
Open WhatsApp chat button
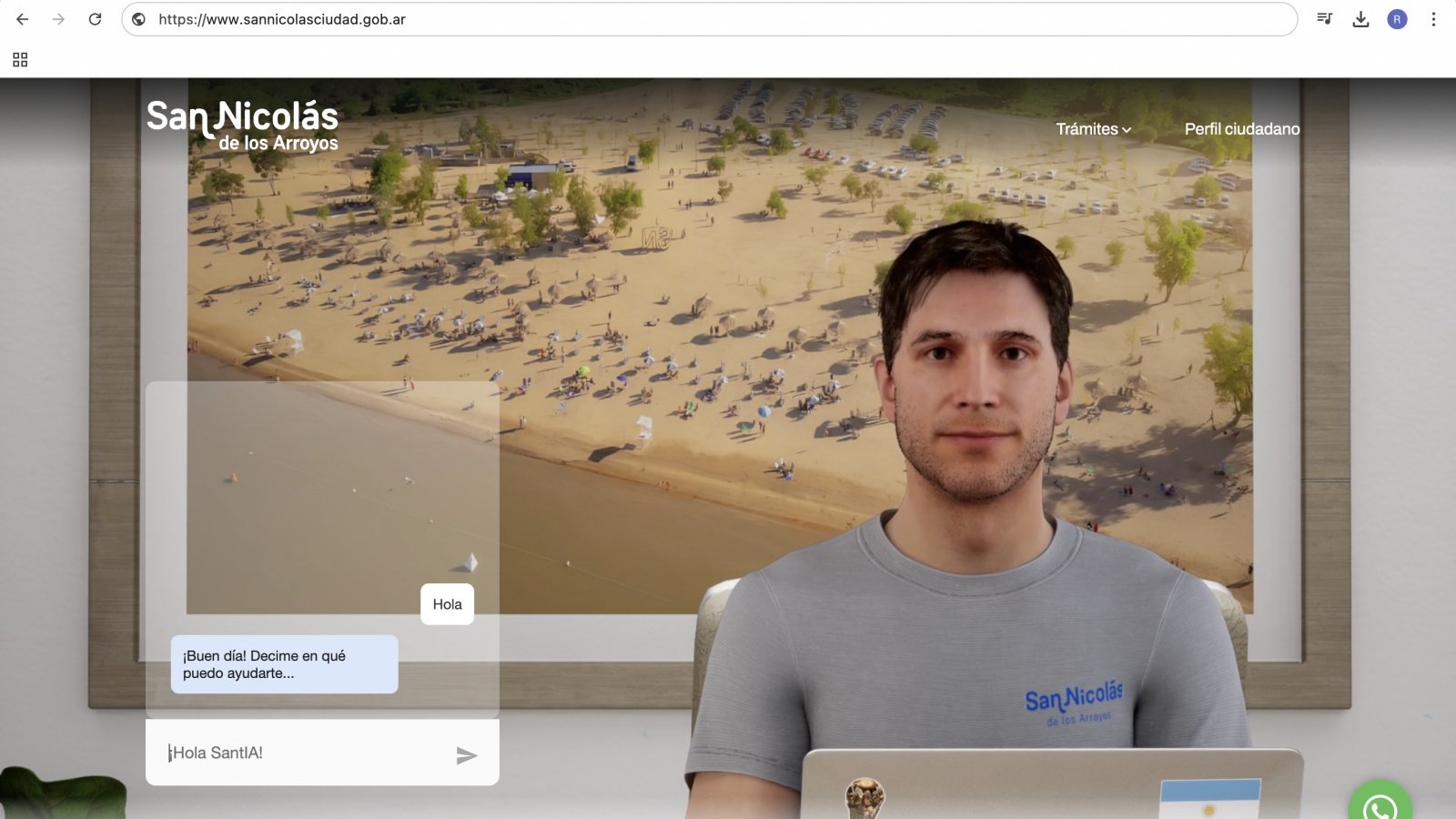coord(1380,804)
